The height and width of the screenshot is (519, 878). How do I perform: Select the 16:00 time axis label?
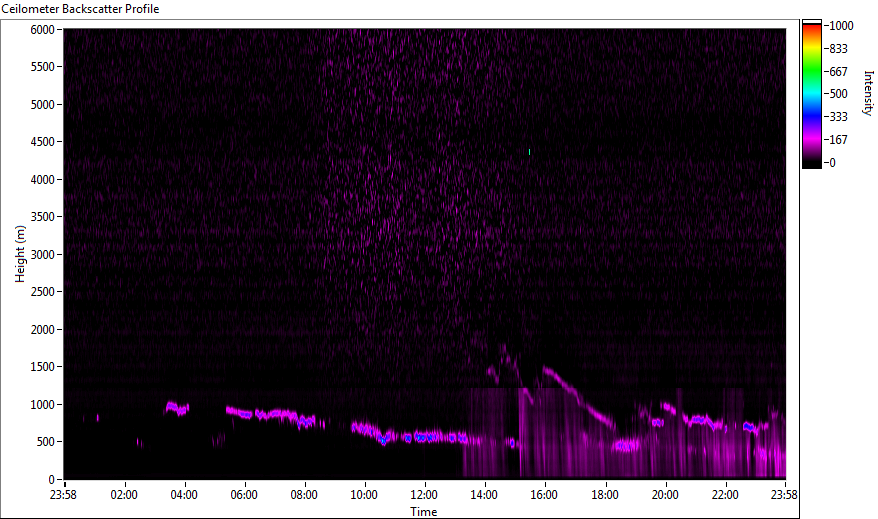(544, 495)
